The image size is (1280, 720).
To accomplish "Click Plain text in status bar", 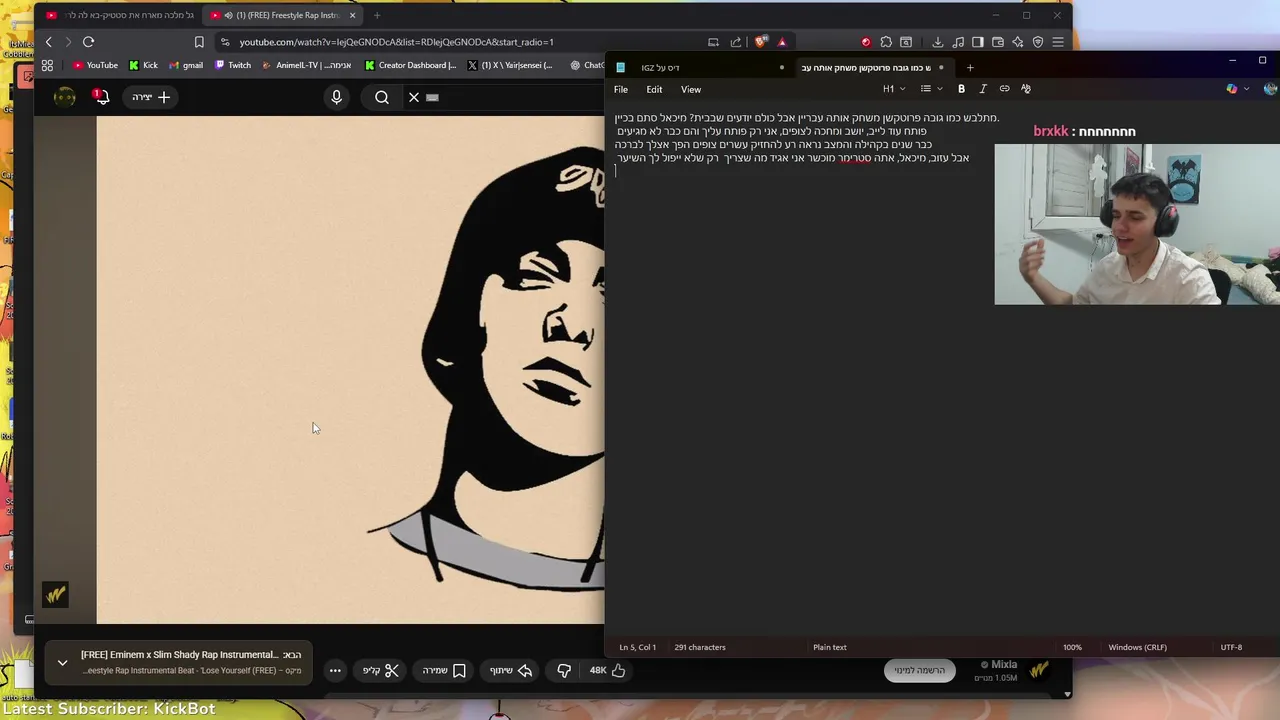I will (830, 647).
